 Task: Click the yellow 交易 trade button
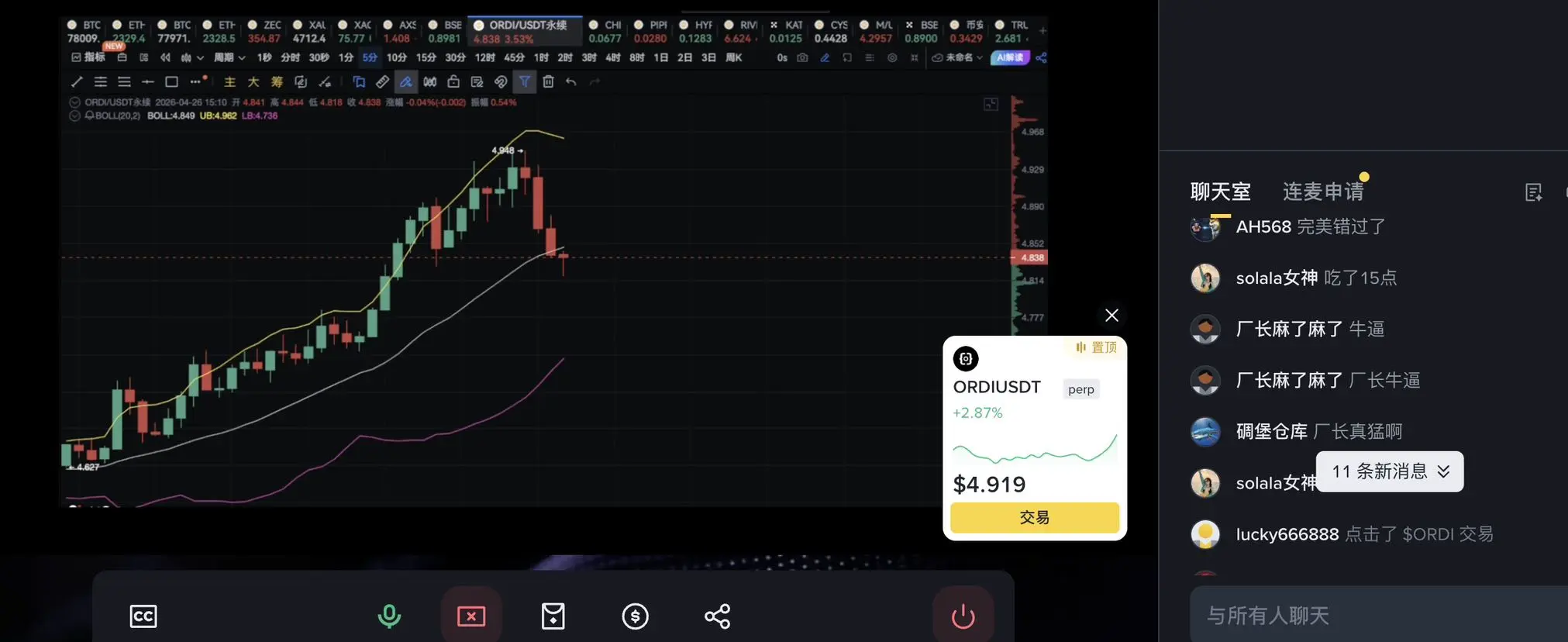pos(1035,517)
